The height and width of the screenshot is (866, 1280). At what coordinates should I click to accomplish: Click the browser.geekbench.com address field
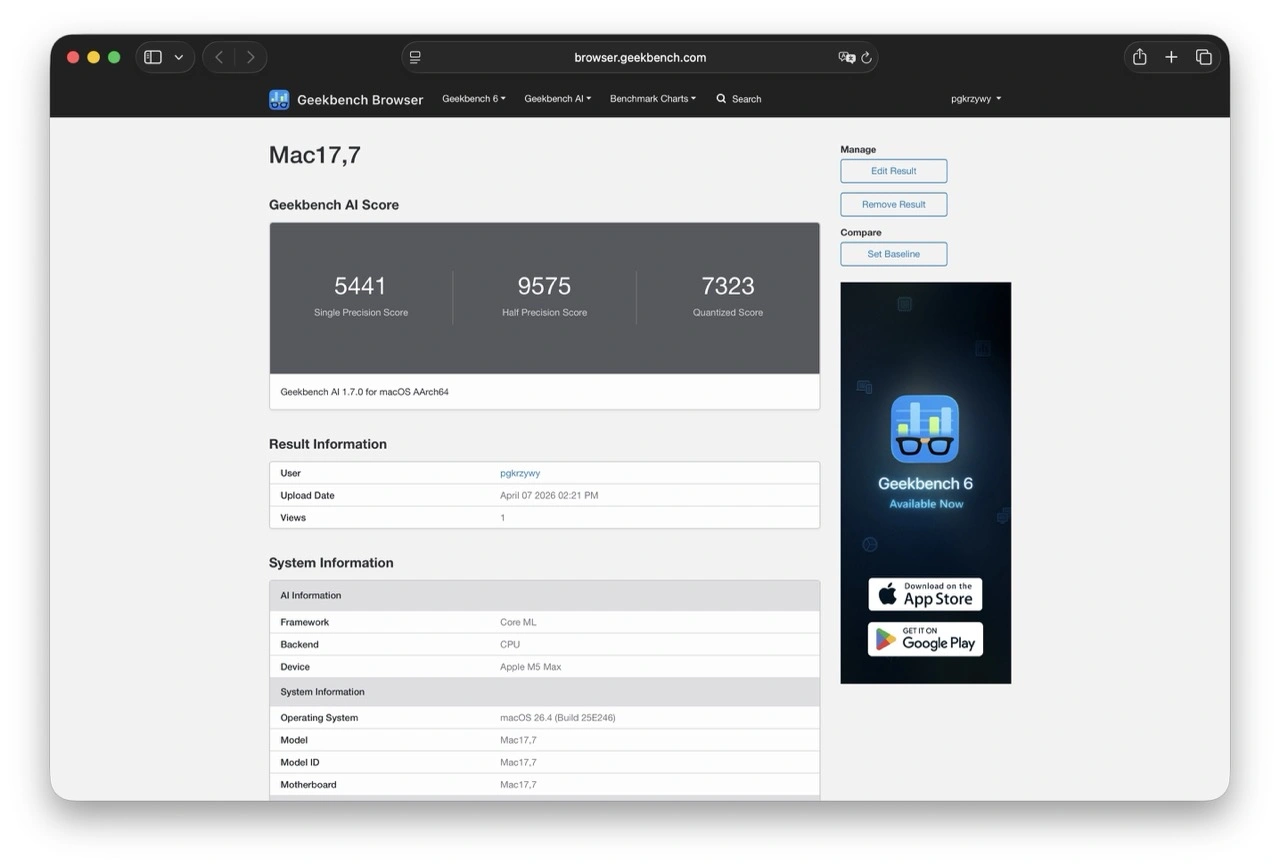tap(640, 57)
